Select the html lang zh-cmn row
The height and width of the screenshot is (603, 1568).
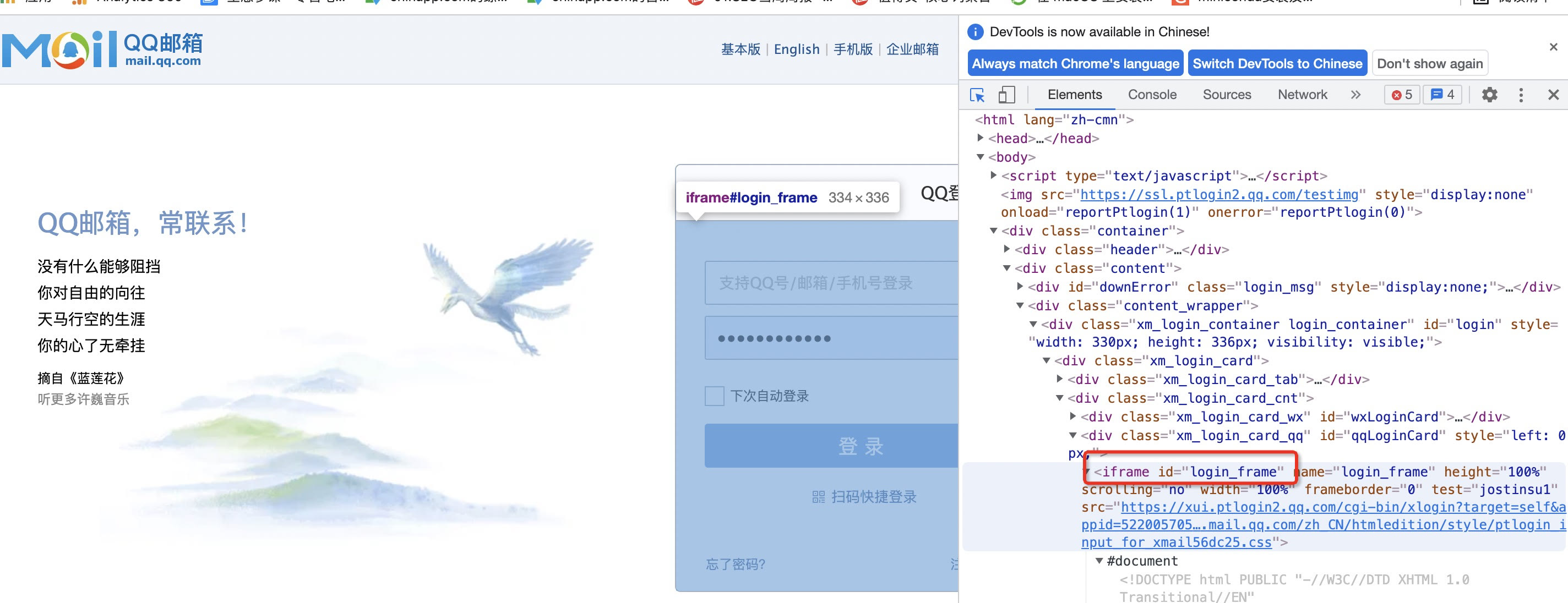point(1054,120)
